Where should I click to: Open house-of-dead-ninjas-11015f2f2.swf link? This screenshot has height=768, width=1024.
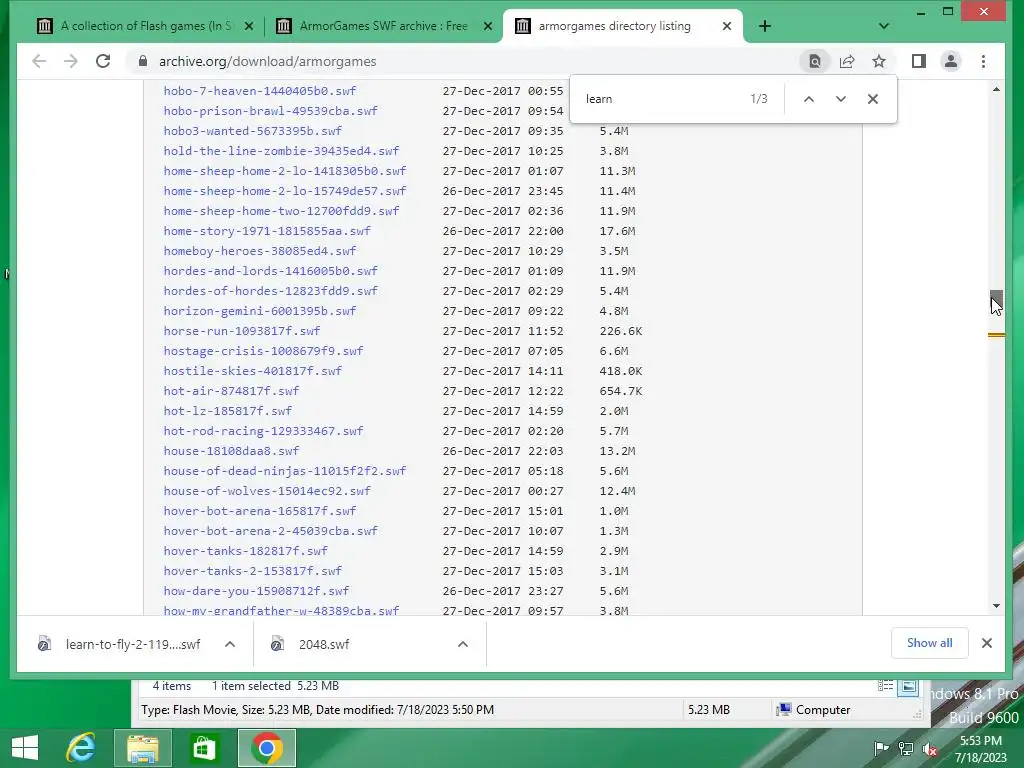pos(285,471)
